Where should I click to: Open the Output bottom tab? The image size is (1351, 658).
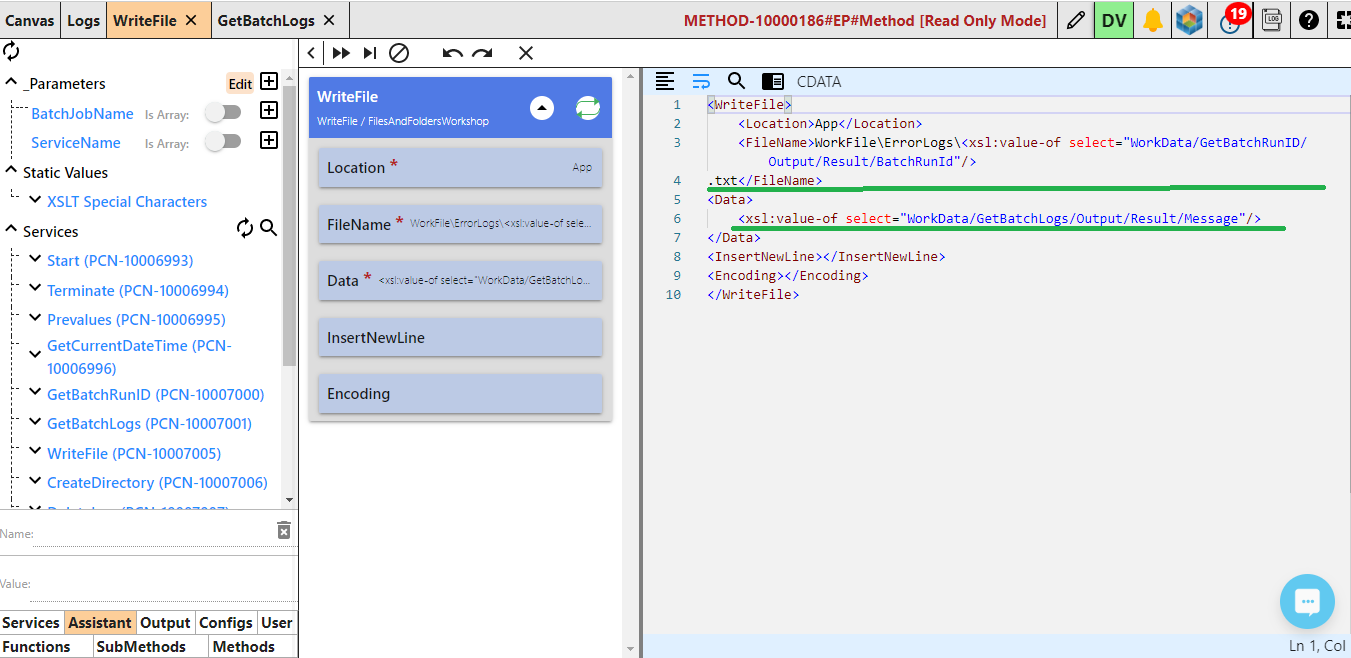pos(165,622)
